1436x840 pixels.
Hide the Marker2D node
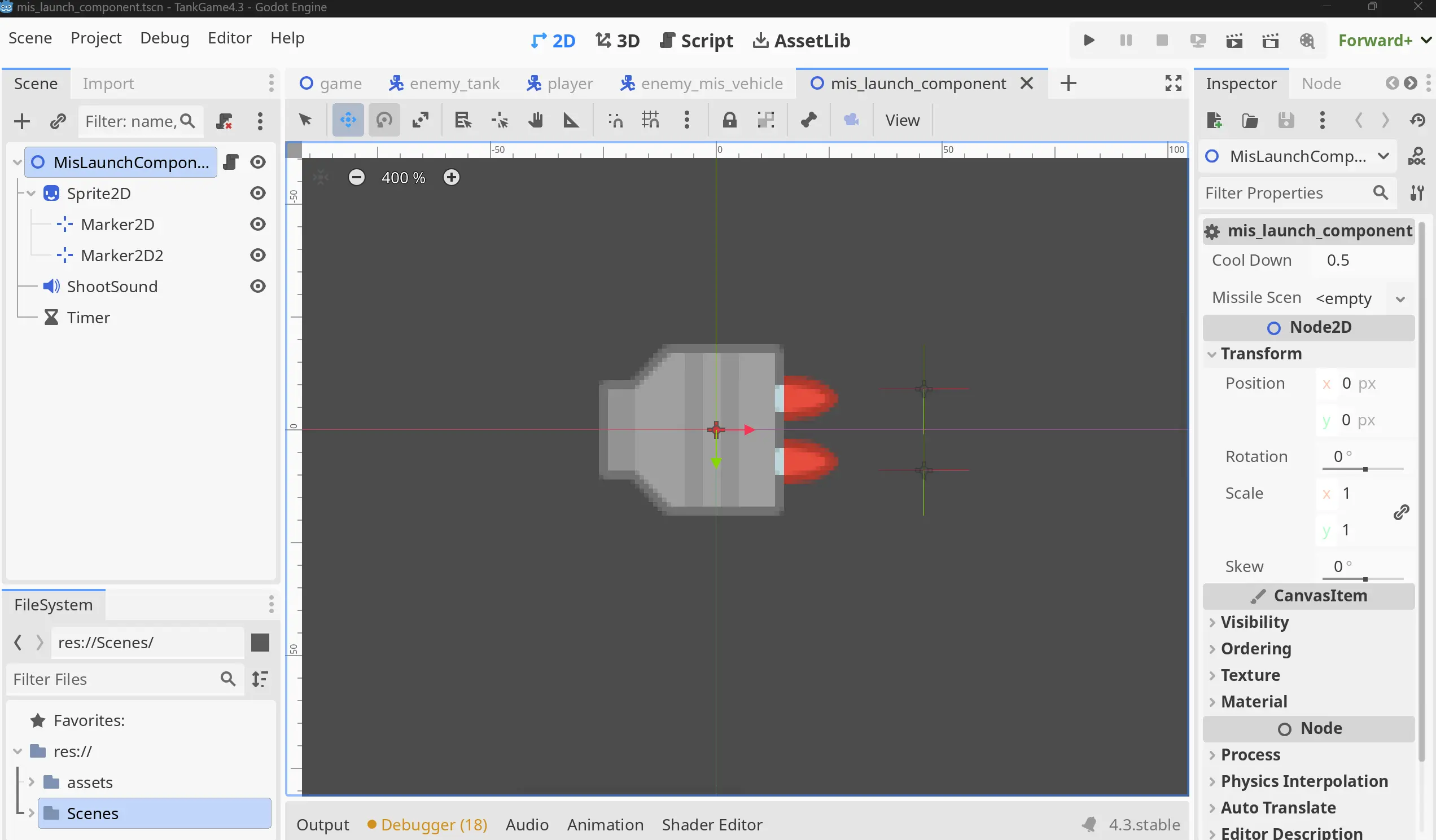tap(258, 224)
